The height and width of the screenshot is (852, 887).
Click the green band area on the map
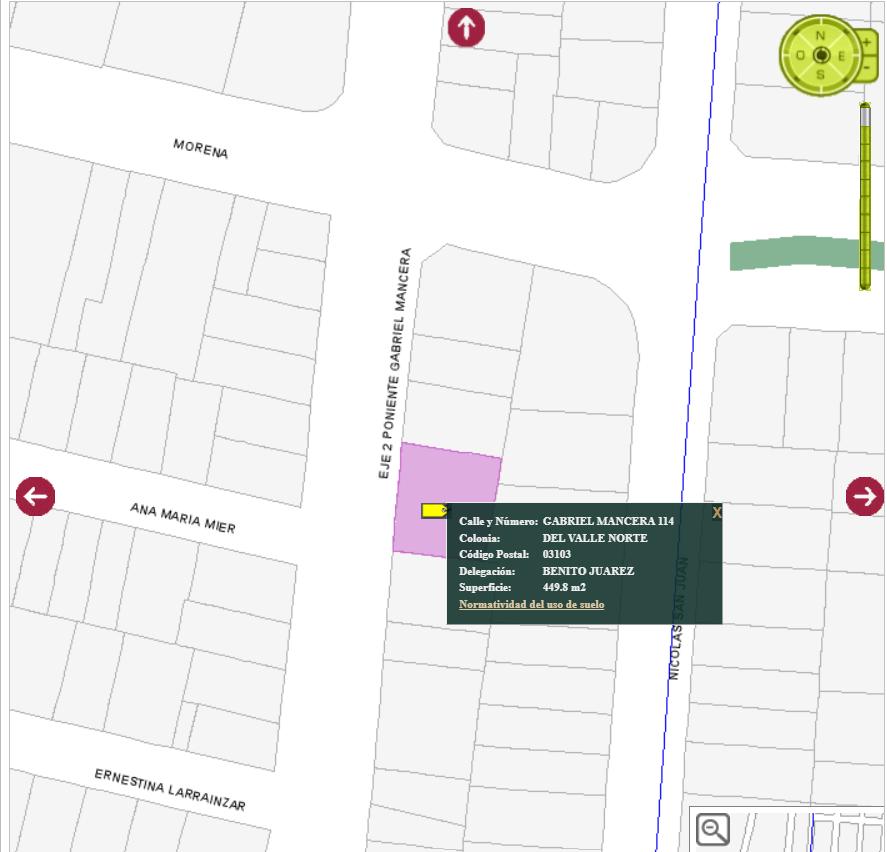point(790,254)
